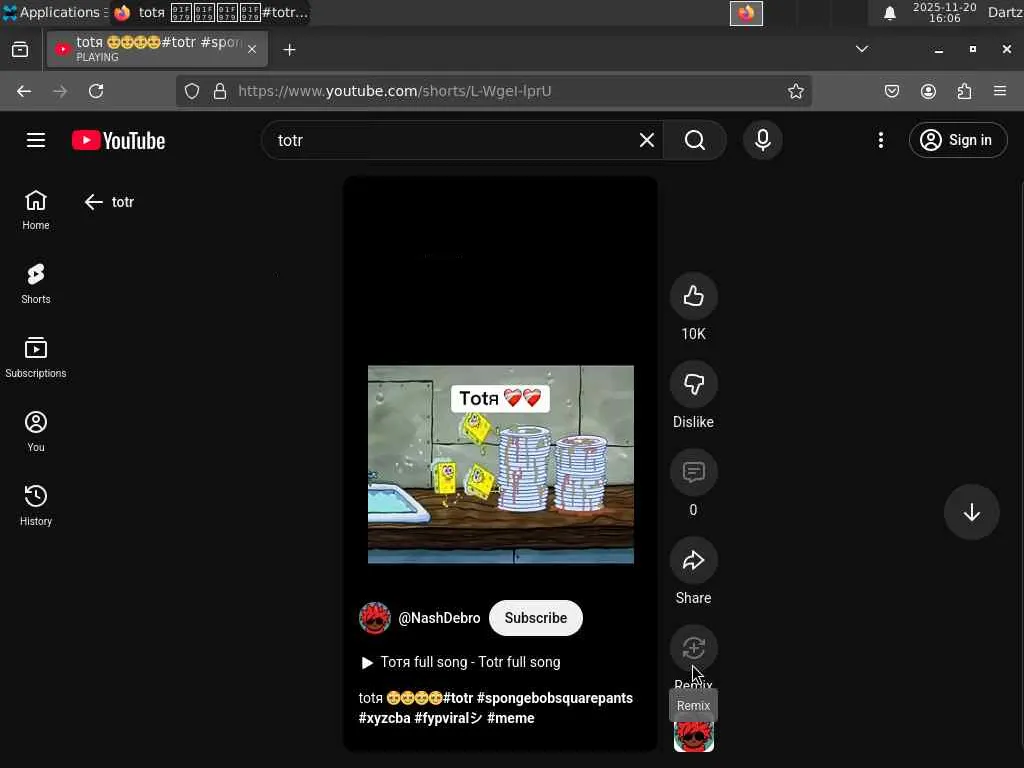Click the Share arrow button
The image size is (1024, 768).
click(x=694, y=560)
